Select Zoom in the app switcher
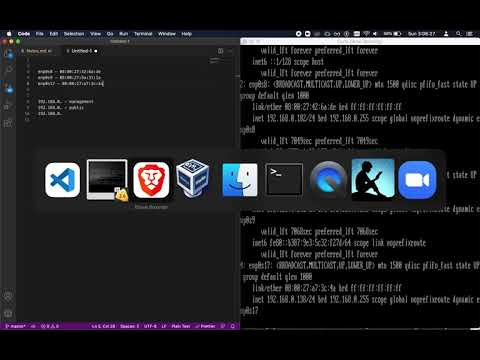Viewport: 480px width, 360px height. coord(417,180)
